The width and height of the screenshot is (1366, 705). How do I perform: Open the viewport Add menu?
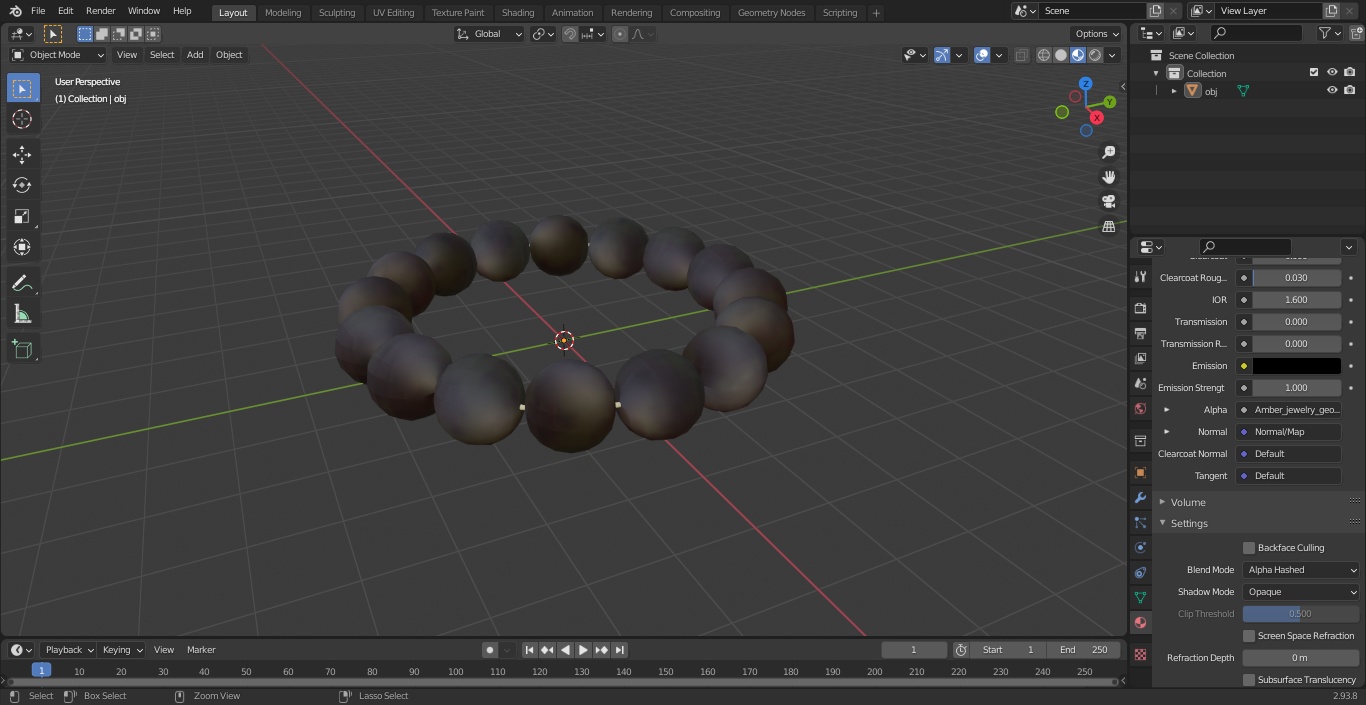click(x=195, y=55)
